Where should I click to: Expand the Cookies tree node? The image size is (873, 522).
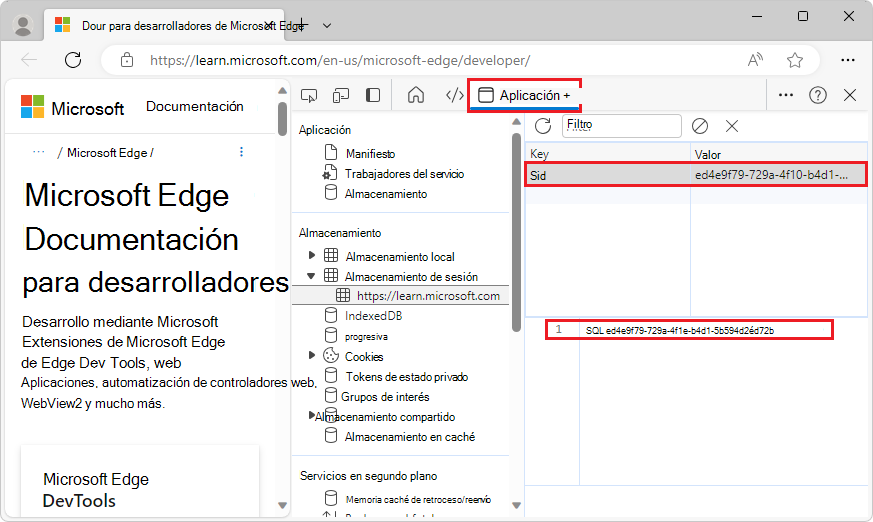pyautogui.click(x=312, y=355)
